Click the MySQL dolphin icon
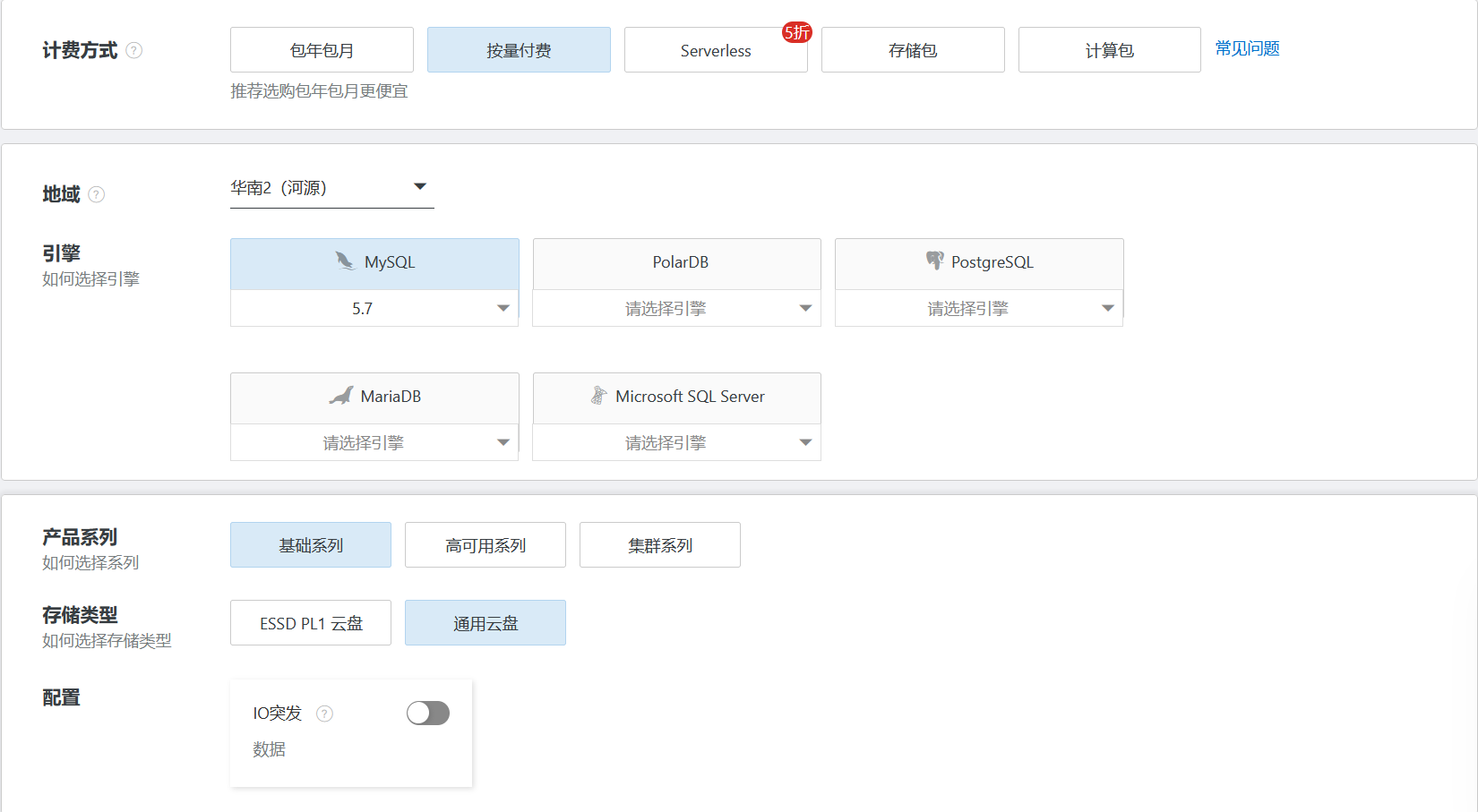The width and height of the screenshot is (1478, 812). (345, 261)
